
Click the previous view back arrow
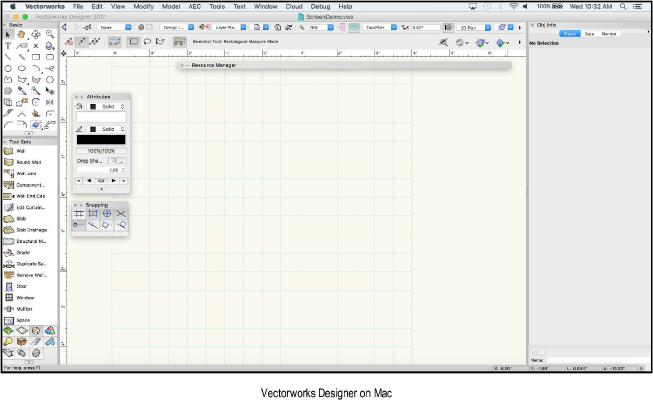[65, 27]
